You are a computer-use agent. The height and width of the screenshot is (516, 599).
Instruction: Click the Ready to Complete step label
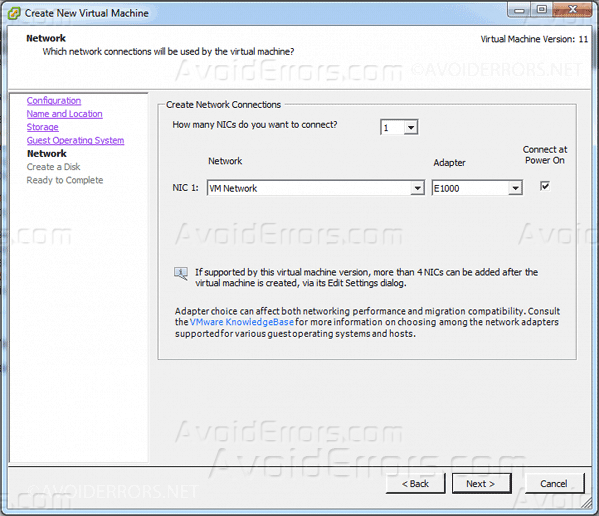click(x=65, y=180)
